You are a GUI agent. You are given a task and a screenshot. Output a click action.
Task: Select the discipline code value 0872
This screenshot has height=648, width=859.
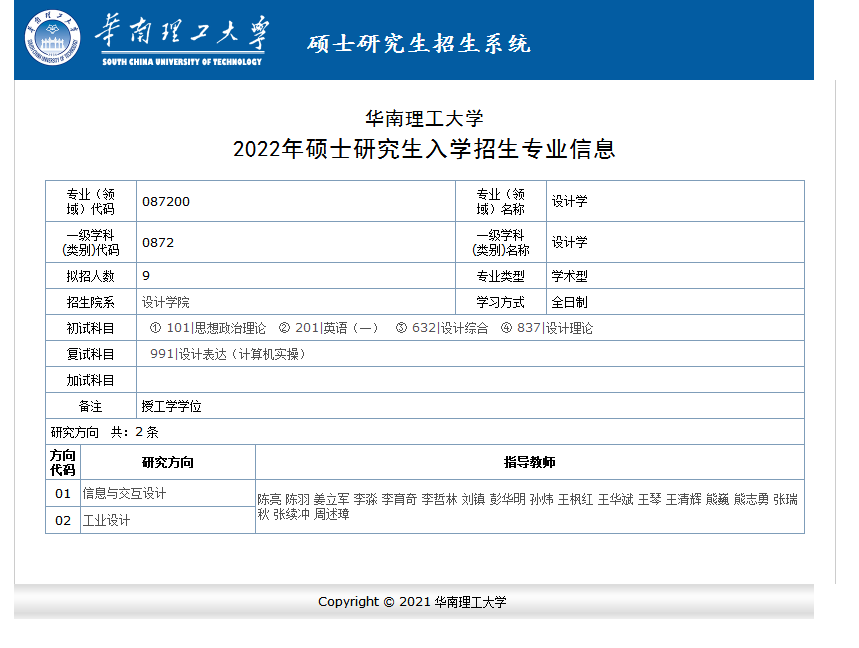click(158, 243)
